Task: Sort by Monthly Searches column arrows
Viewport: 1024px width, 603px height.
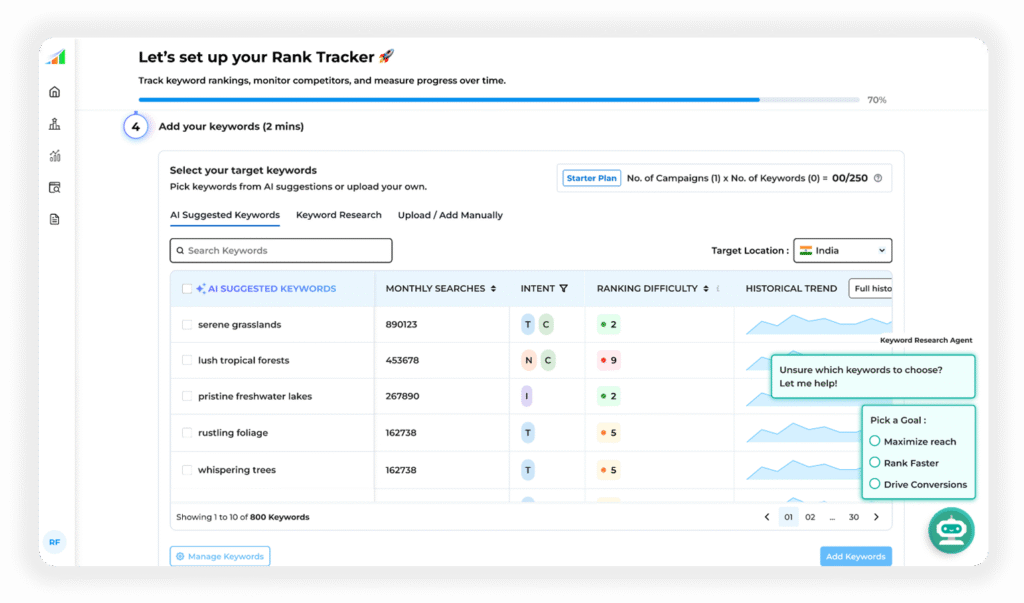Action: pos(493,289)
